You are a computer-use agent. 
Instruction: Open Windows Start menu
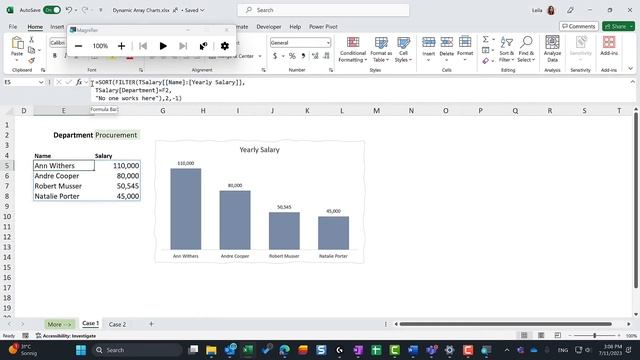(x=81, y=350)
